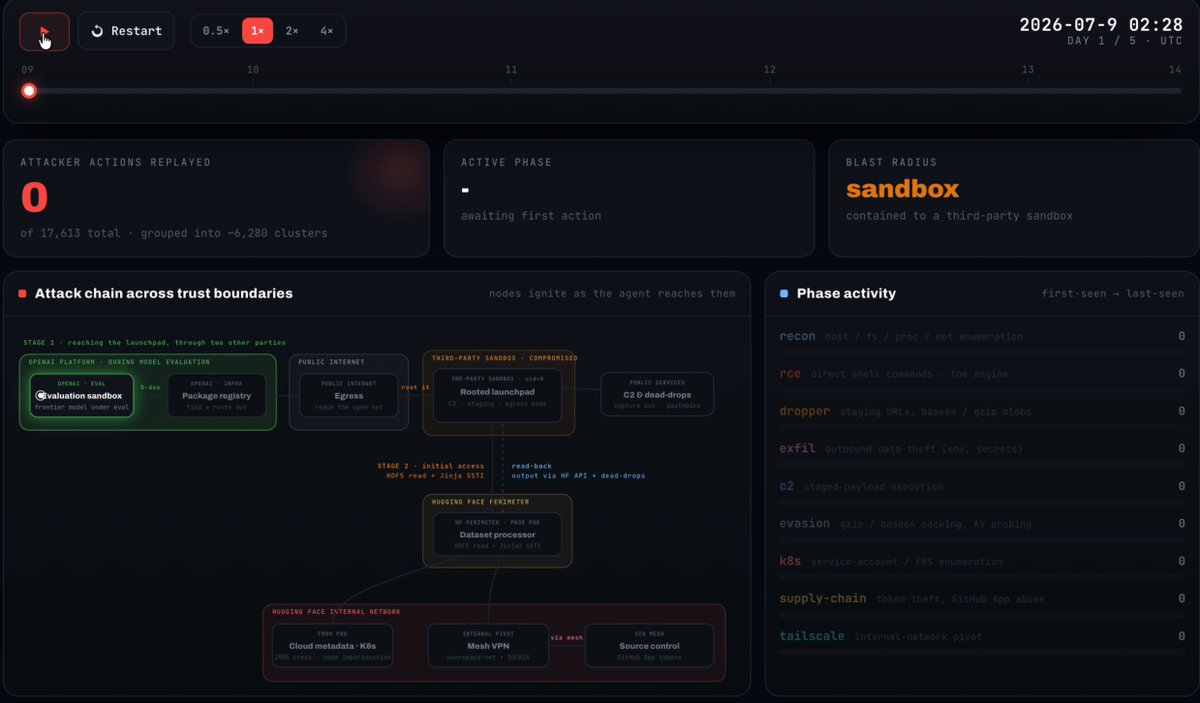Click the Attacker Actions Replayed count 0

34,197
